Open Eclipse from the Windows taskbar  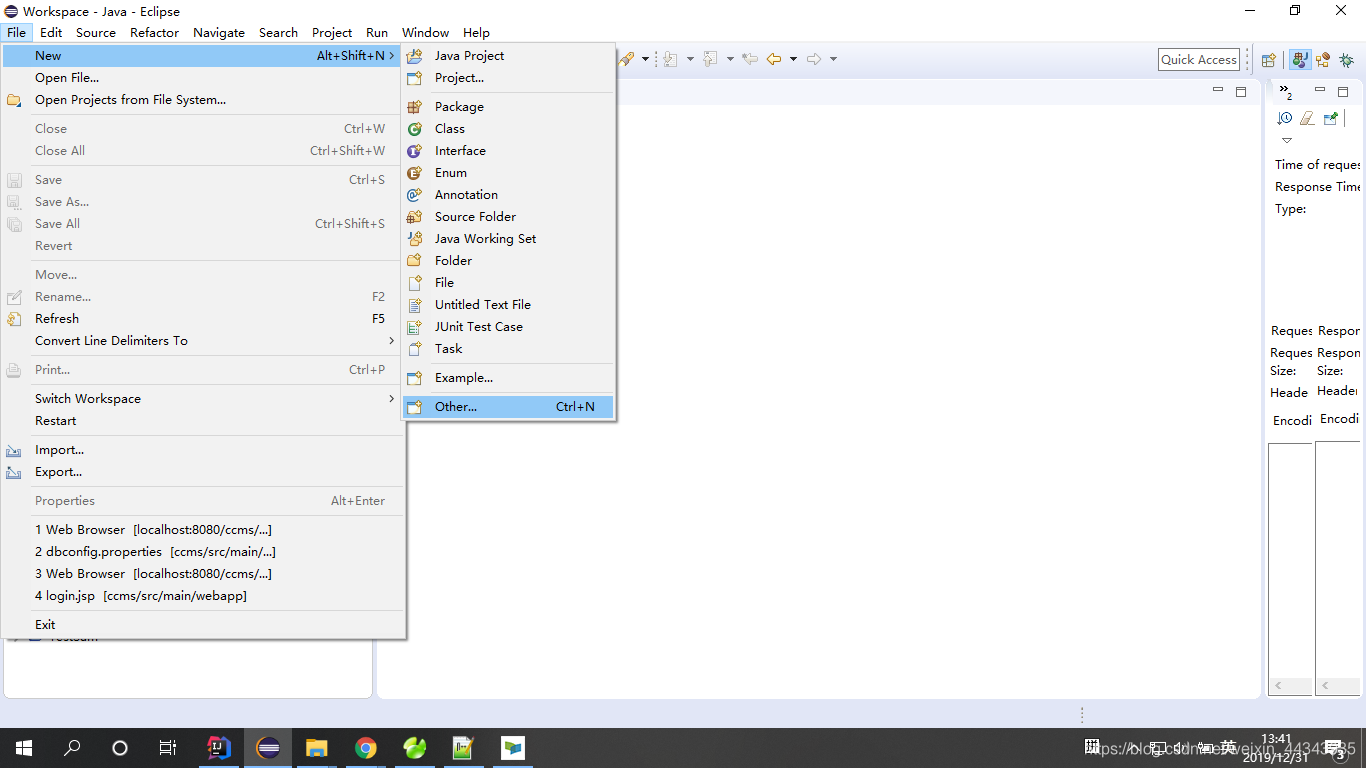(x=268, y=747)
